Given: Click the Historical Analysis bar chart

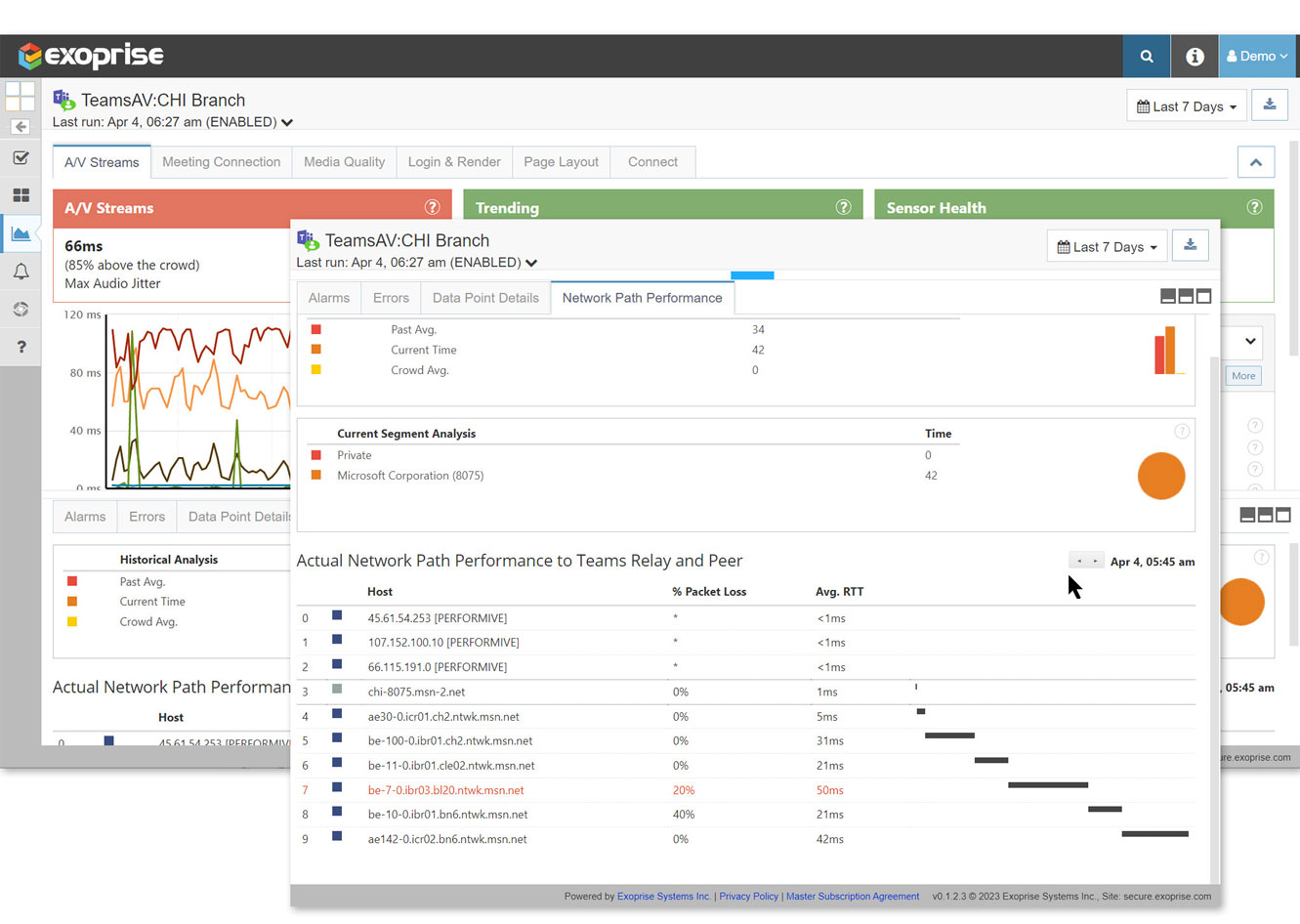Looking at the screenshot, I should (x=1169, y=350).
